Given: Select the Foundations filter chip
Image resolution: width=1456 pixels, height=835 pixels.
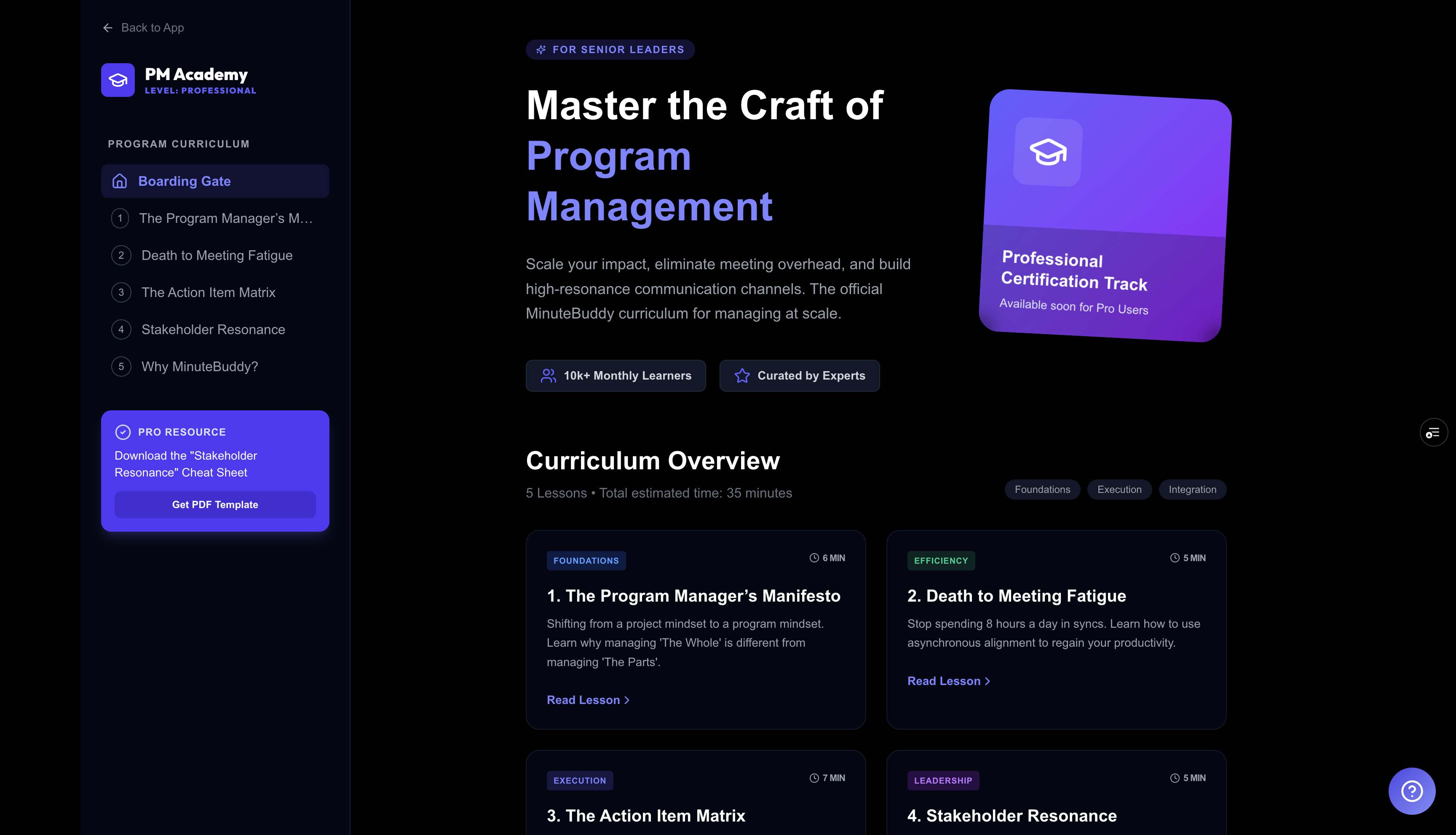Looking at the screenshot, I should [1042, 489].
